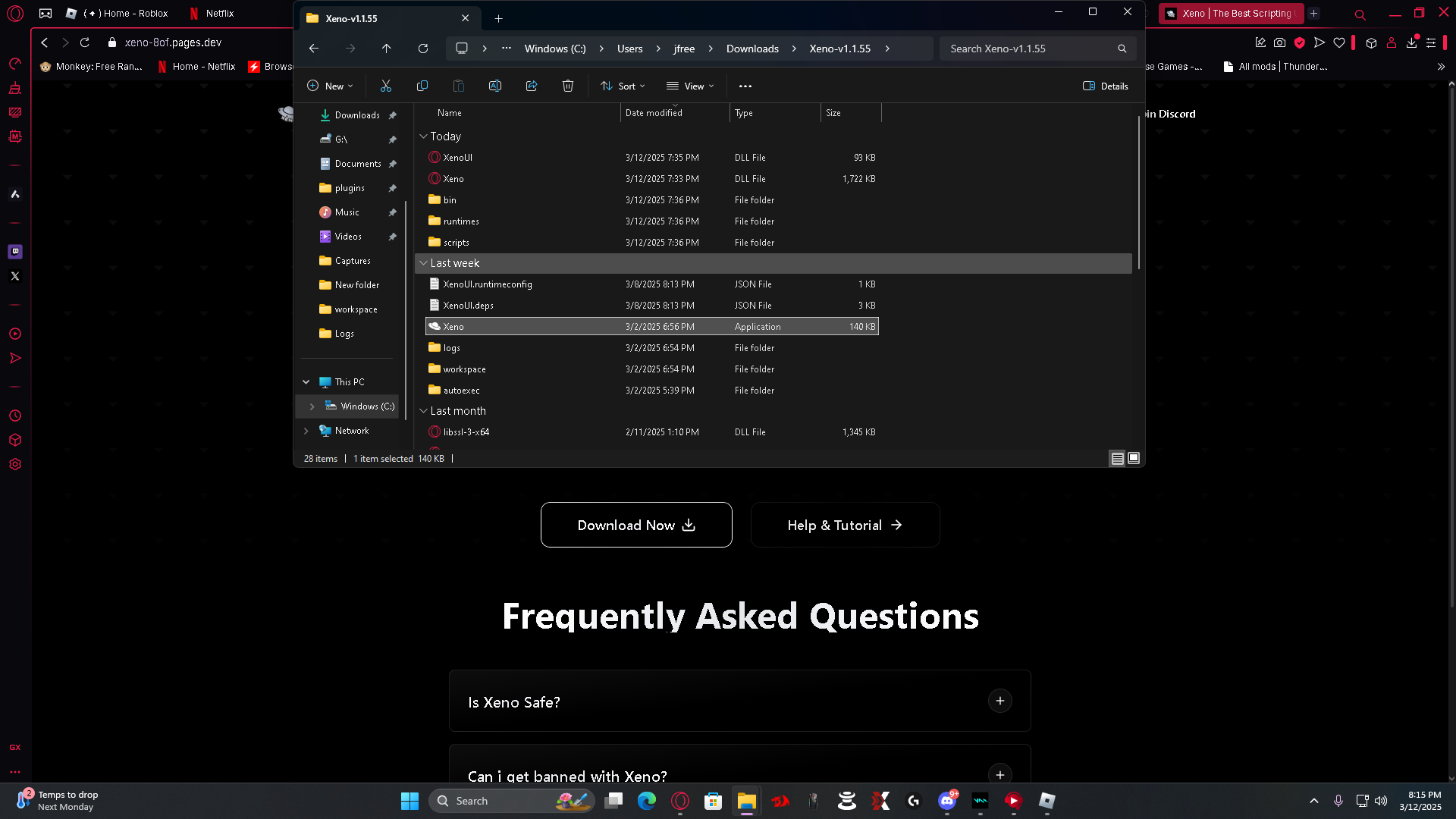This screenshot has height=819, width=1456.
Task: Toggle the Details pane button
Action: coord(1106,86)
